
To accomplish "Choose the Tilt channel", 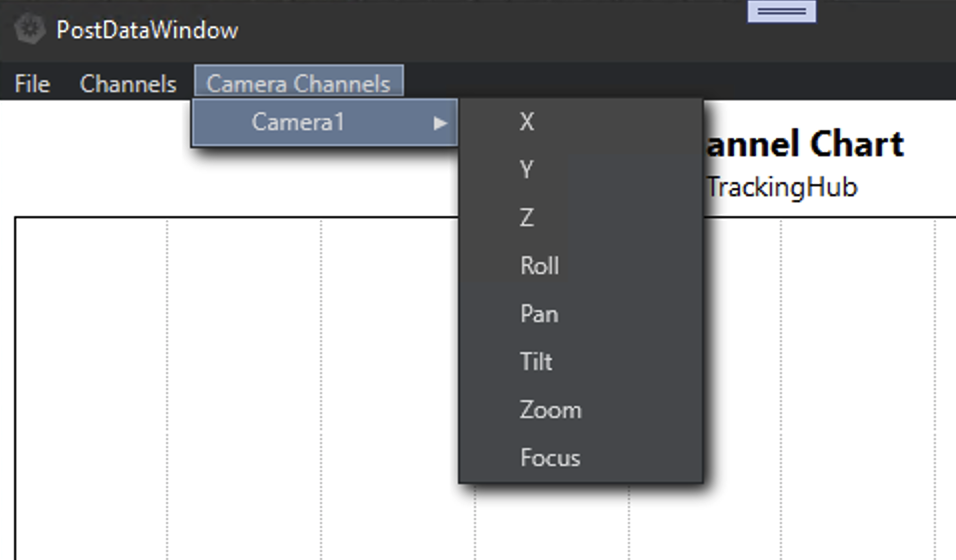I will click(x=536, y=362).
